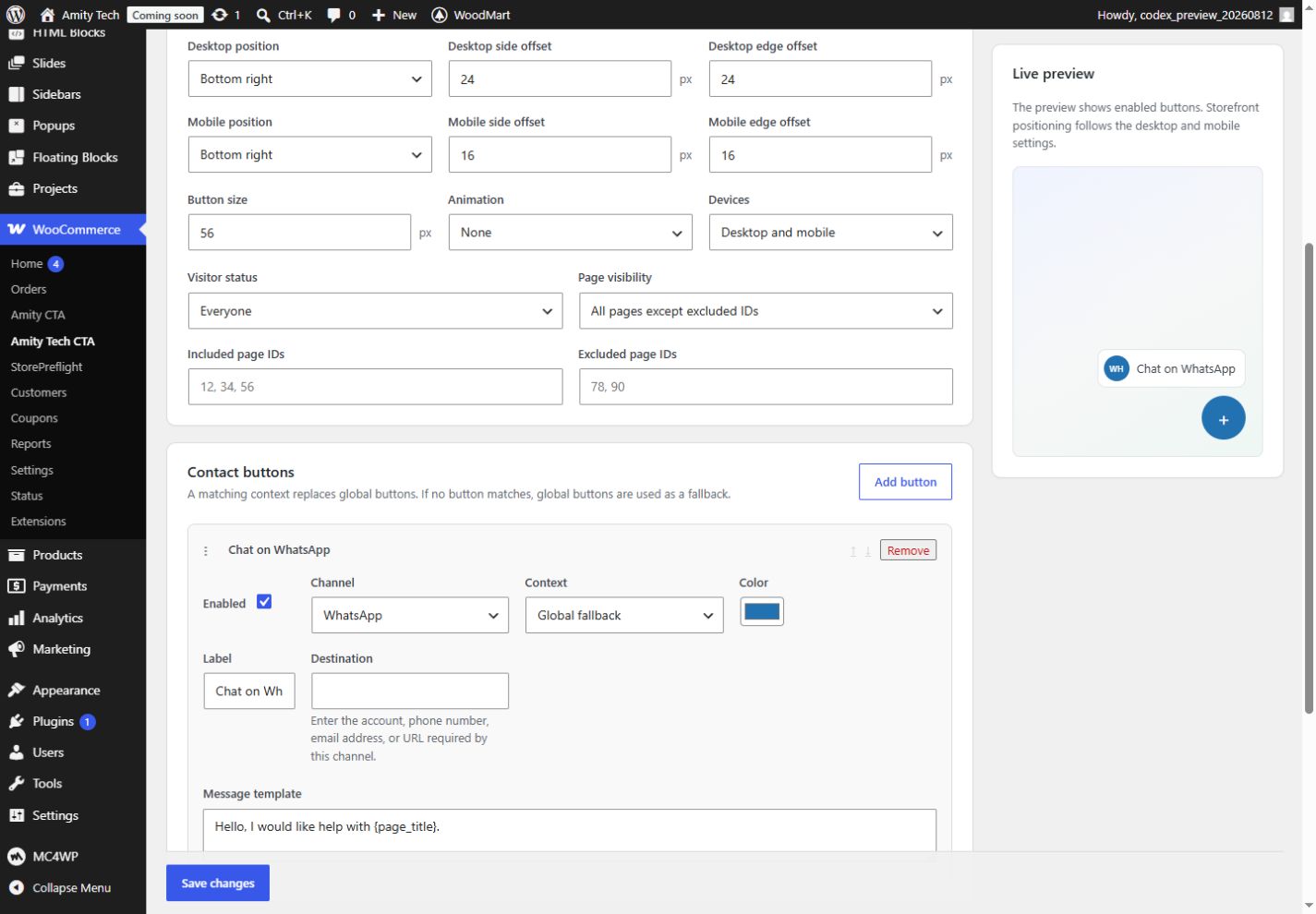Open the Context dropdown showing Global fallback
Viewport: 1316px width, 914px height.
(623, 615)
